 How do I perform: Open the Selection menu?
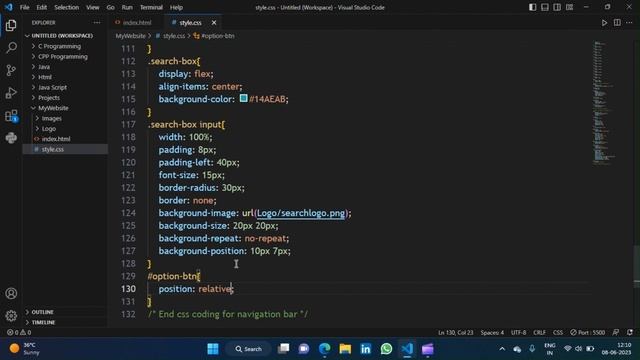tap(67, 7)
